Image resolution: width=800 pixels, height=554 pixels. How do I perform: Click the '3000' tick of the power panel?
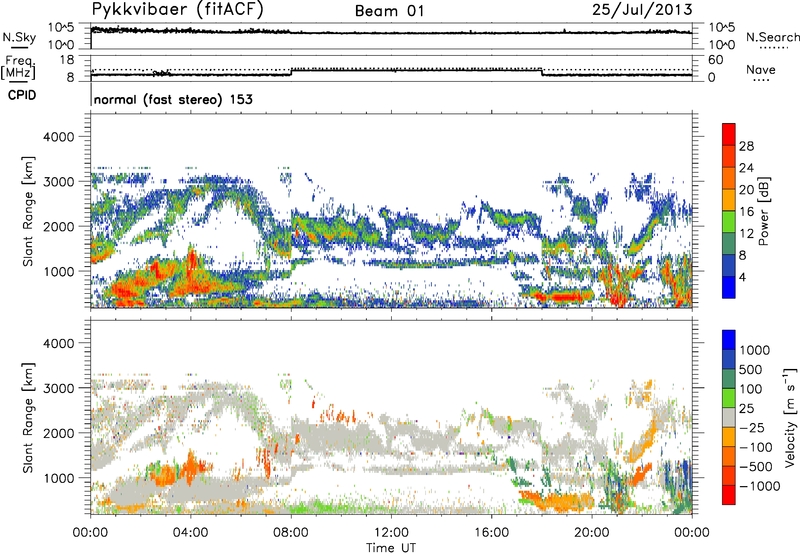point(58,182)
